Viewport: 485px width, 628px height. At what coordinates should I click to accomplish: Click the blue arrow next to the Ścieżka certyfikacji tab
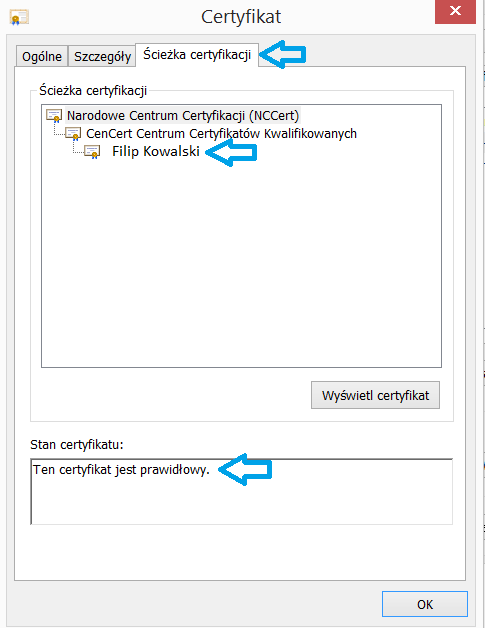point(284,54)
